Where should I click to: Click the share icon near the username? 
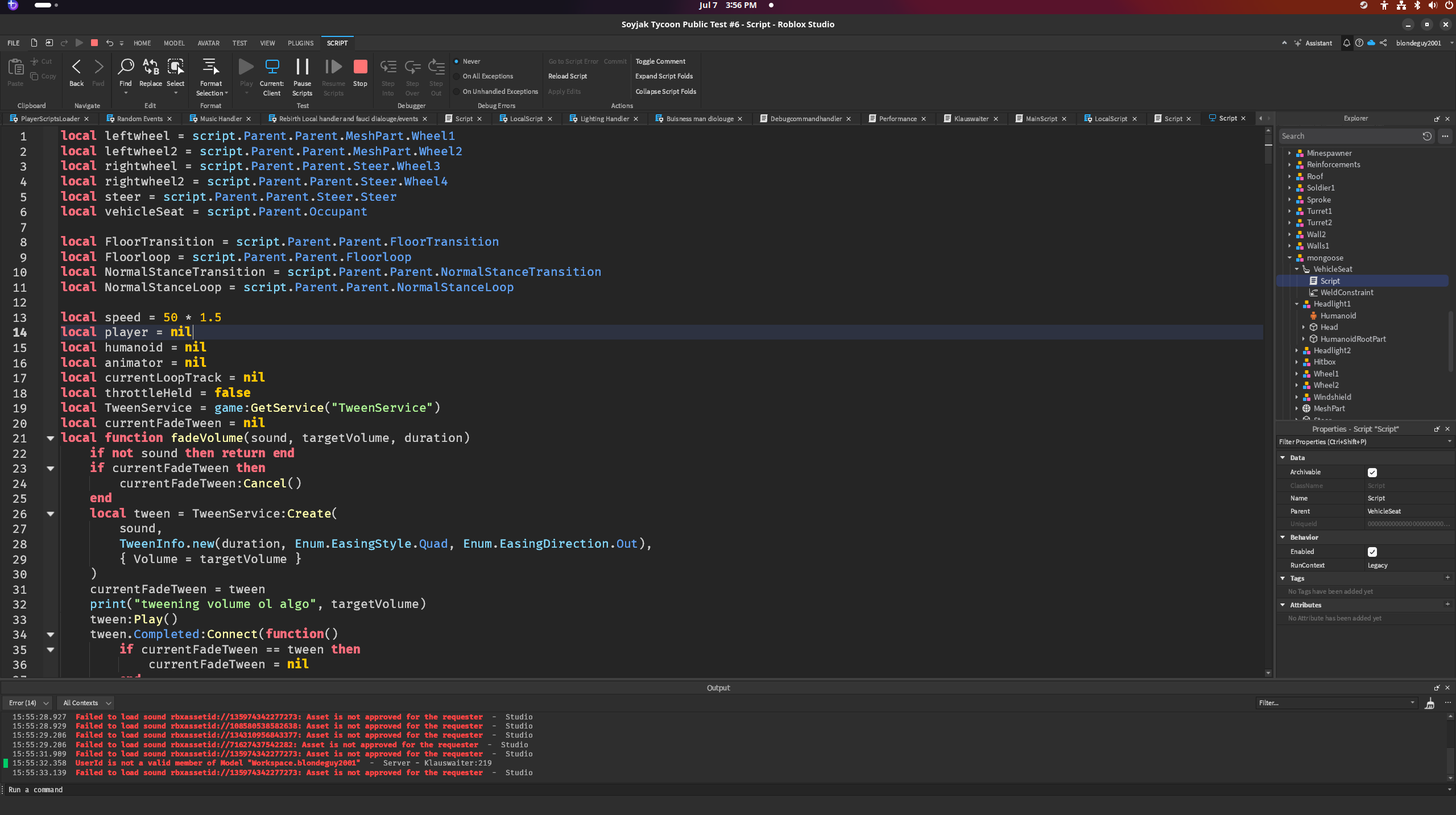1383,43
